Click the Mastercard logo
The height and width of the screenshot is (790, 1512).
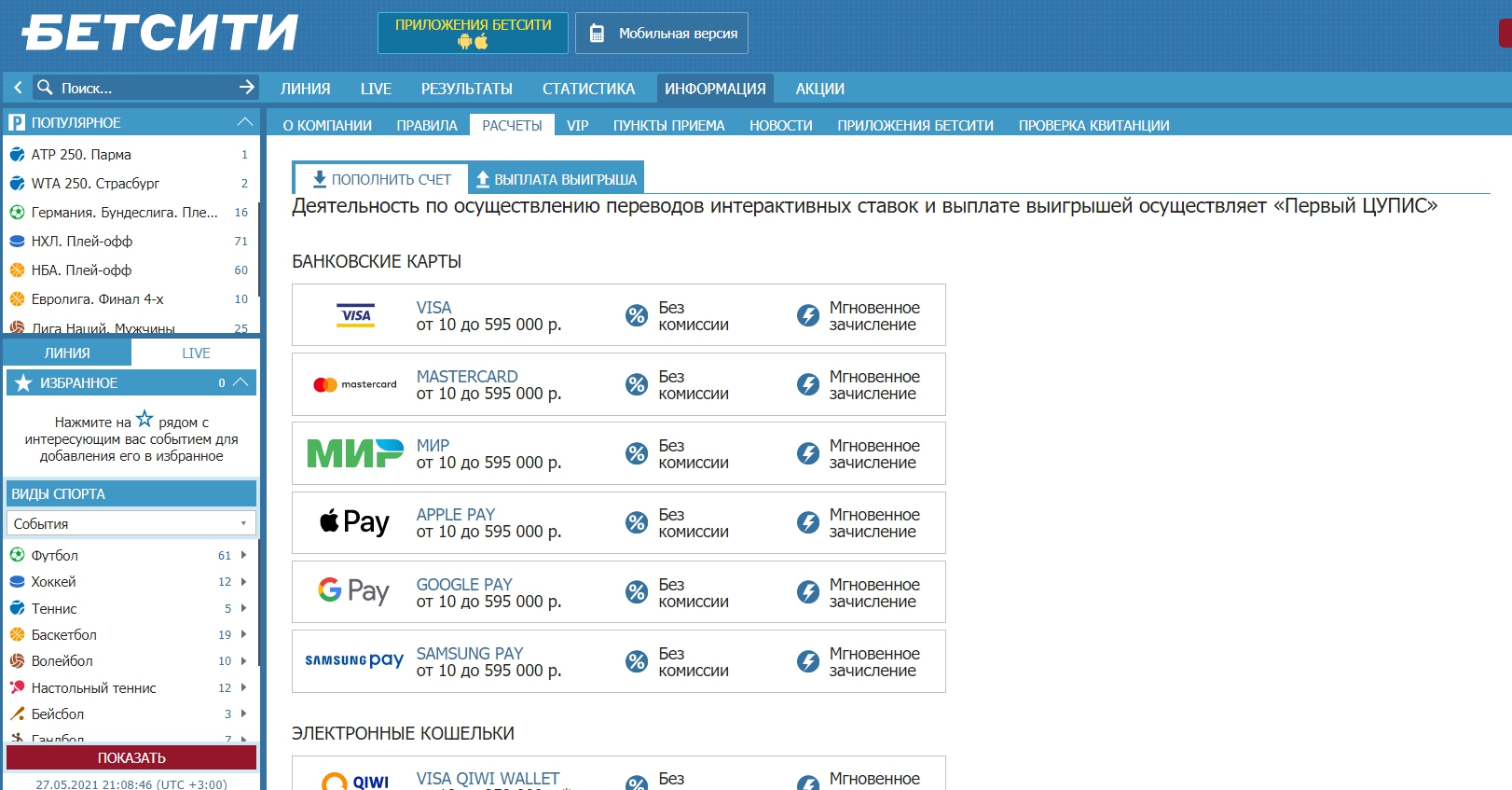coord(355,384)
